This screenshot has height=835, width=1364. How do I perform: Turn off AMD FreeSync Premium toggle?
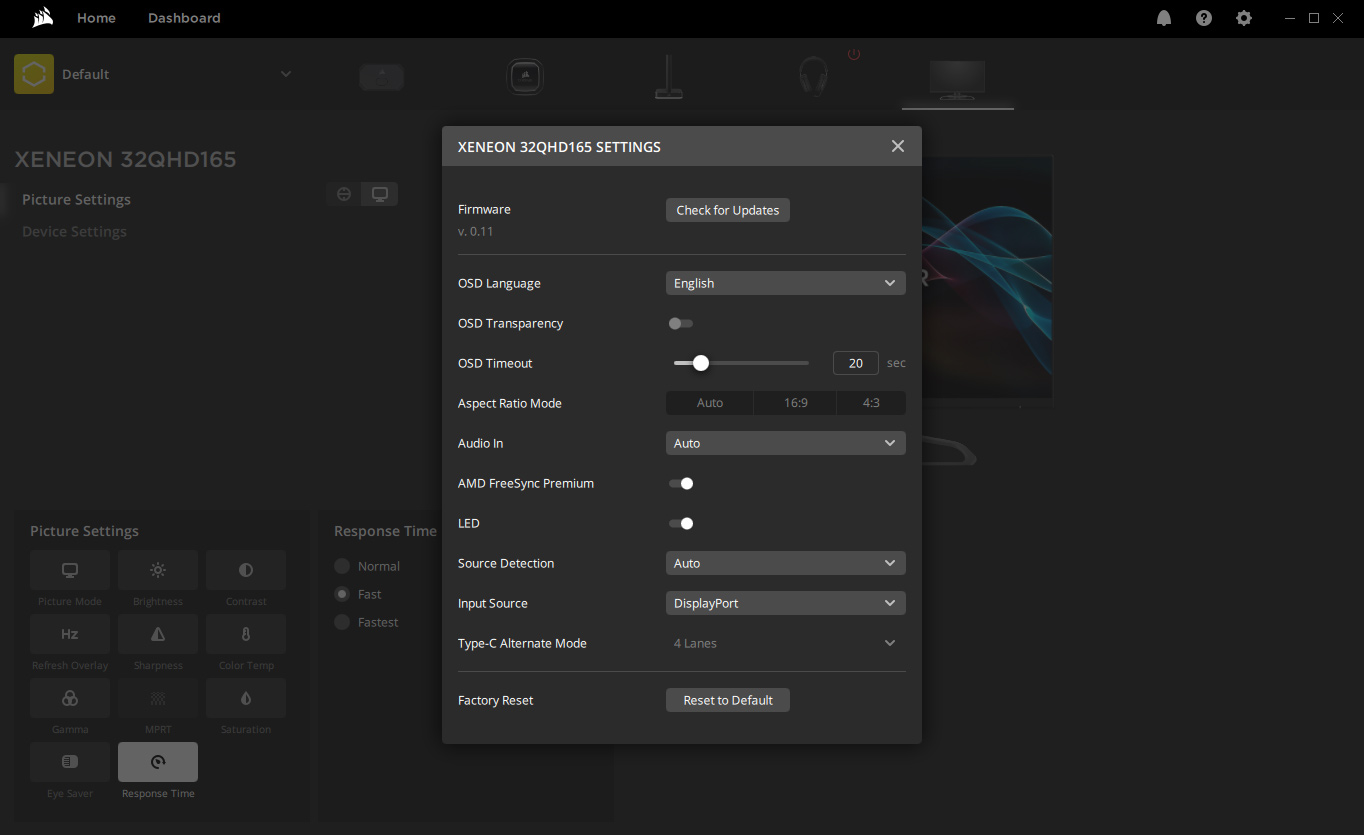pos(681,483)
